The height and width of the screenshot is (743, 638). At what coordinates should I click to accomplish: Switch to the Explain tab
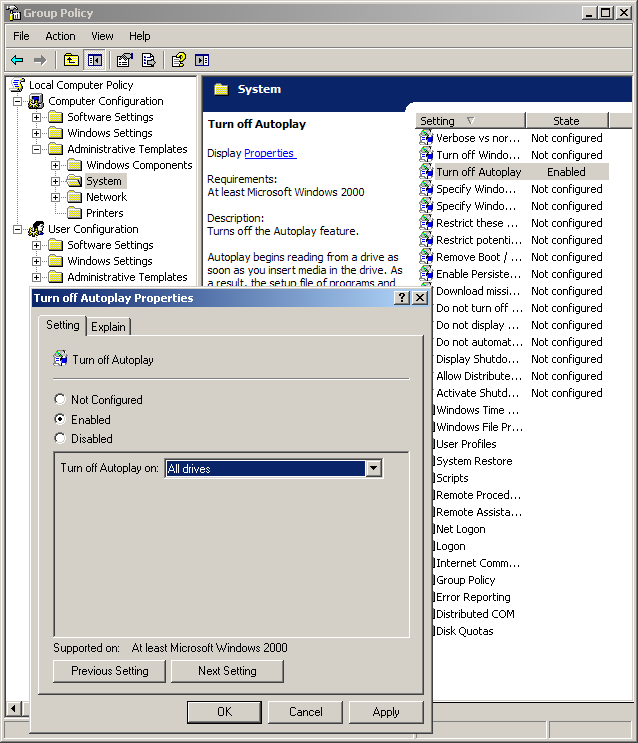[109, 327]
